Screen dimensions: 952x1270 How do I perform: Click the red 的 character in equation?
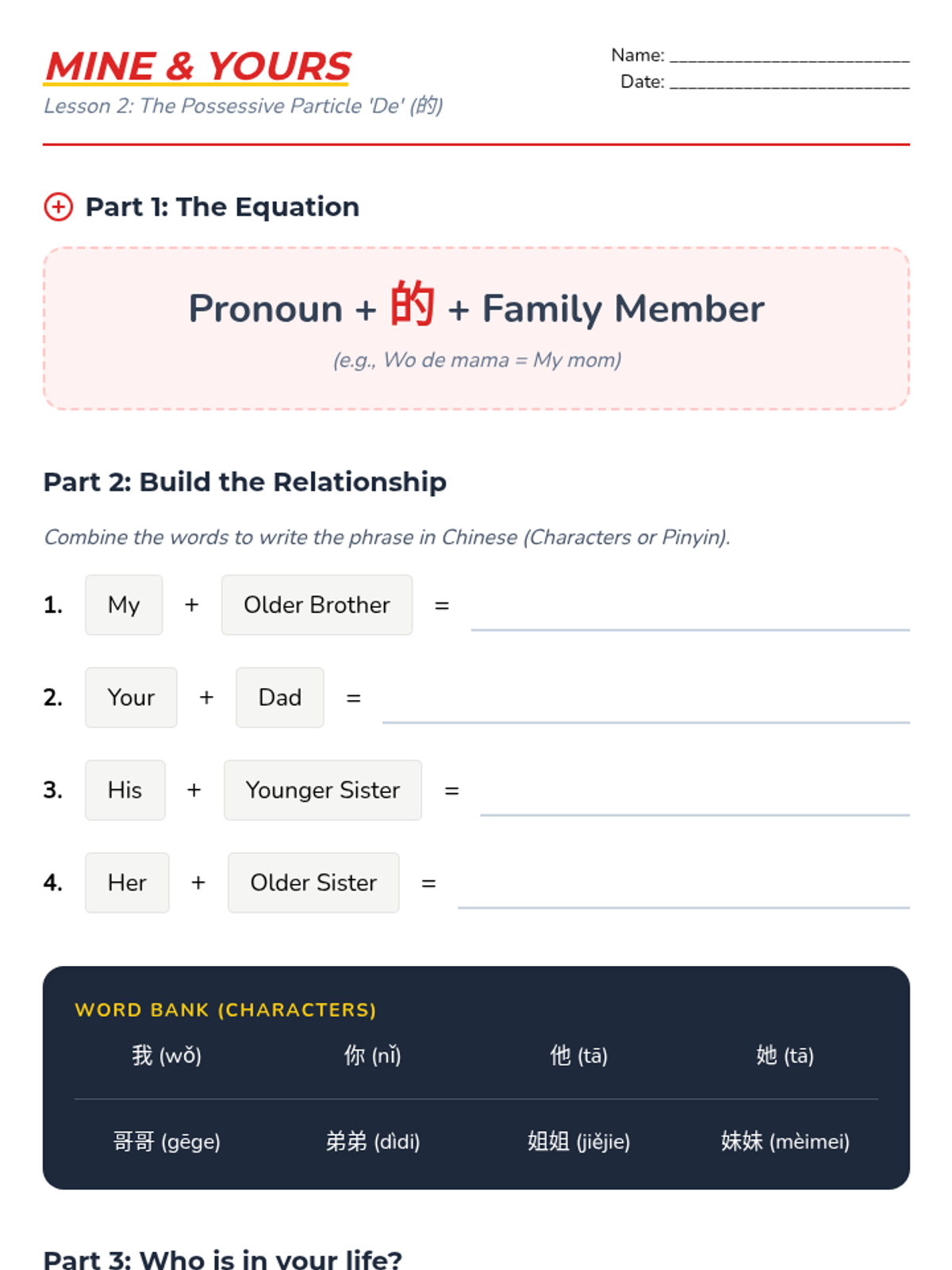[x=412, y=304]
